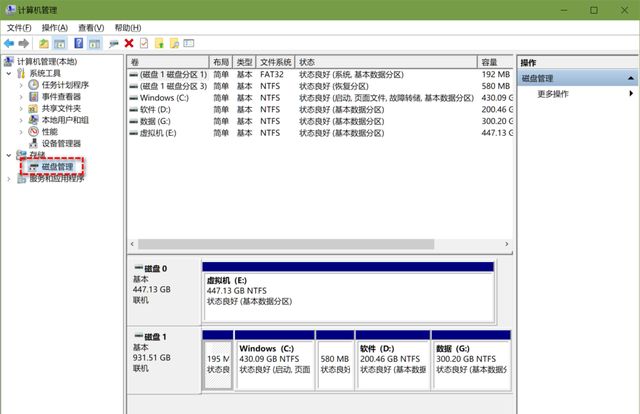The height and width of the screenshot is (414, 640).
Task: Open 共享文件夹 tree item
Action: (61, 109)
